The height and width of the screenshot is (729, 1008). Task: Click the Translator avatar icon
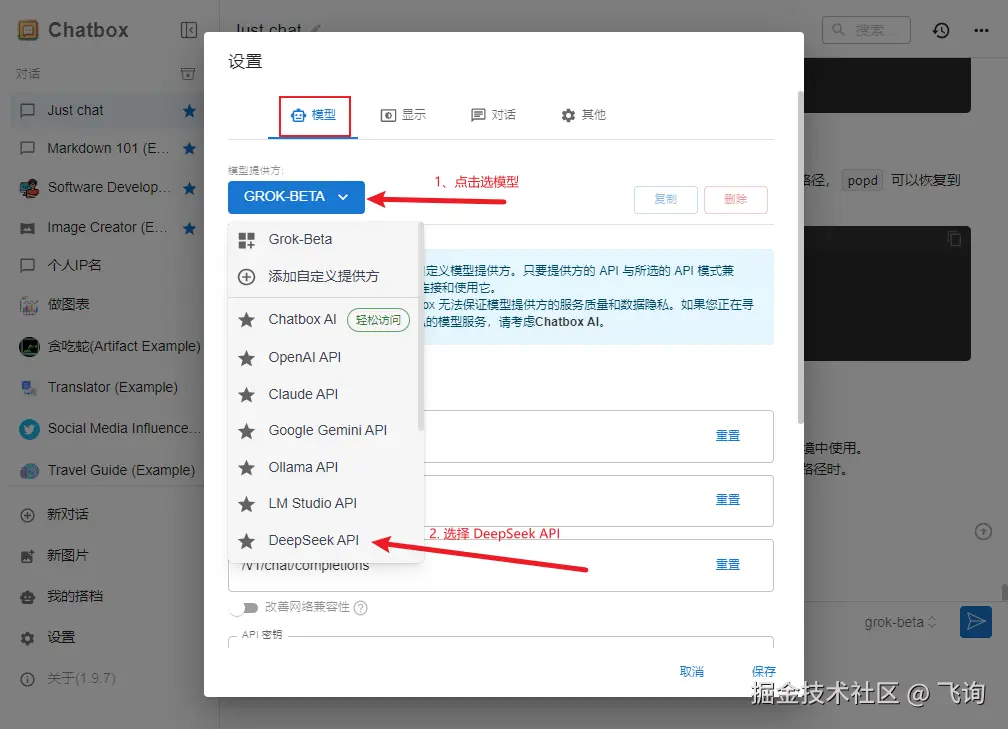click(29, 388)
